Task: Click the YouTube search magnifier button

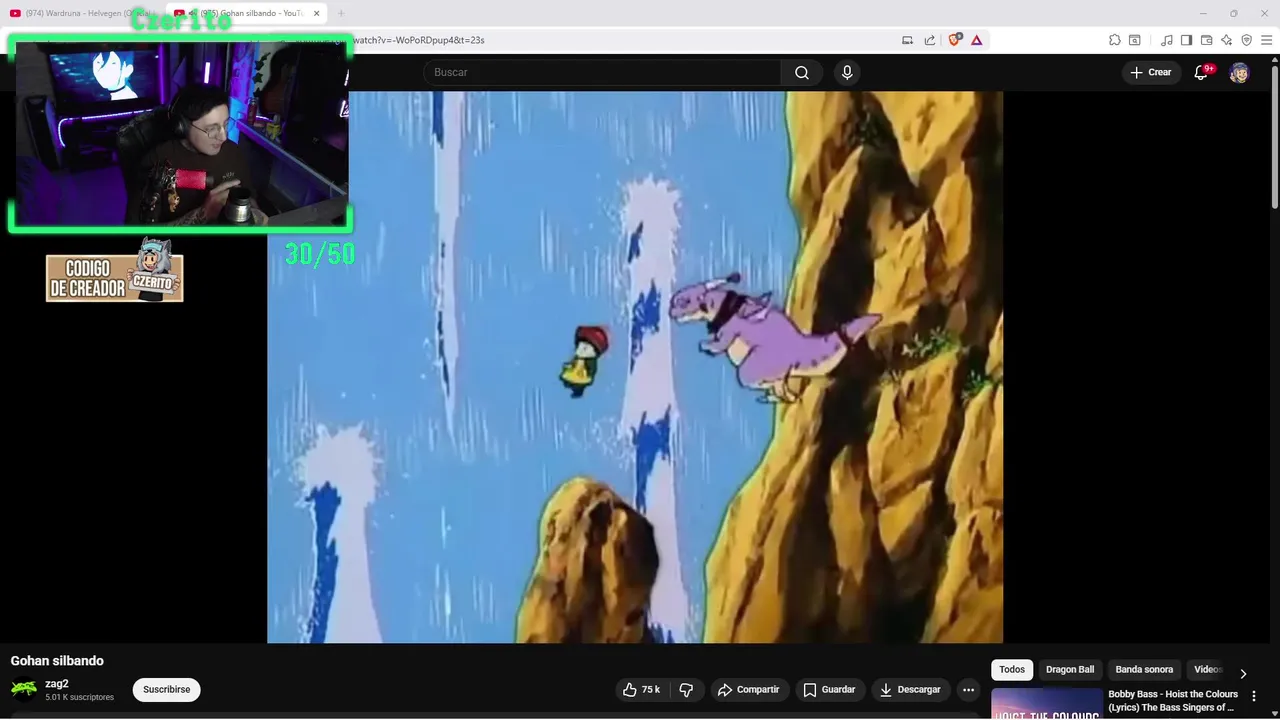Action: [802, 72]
